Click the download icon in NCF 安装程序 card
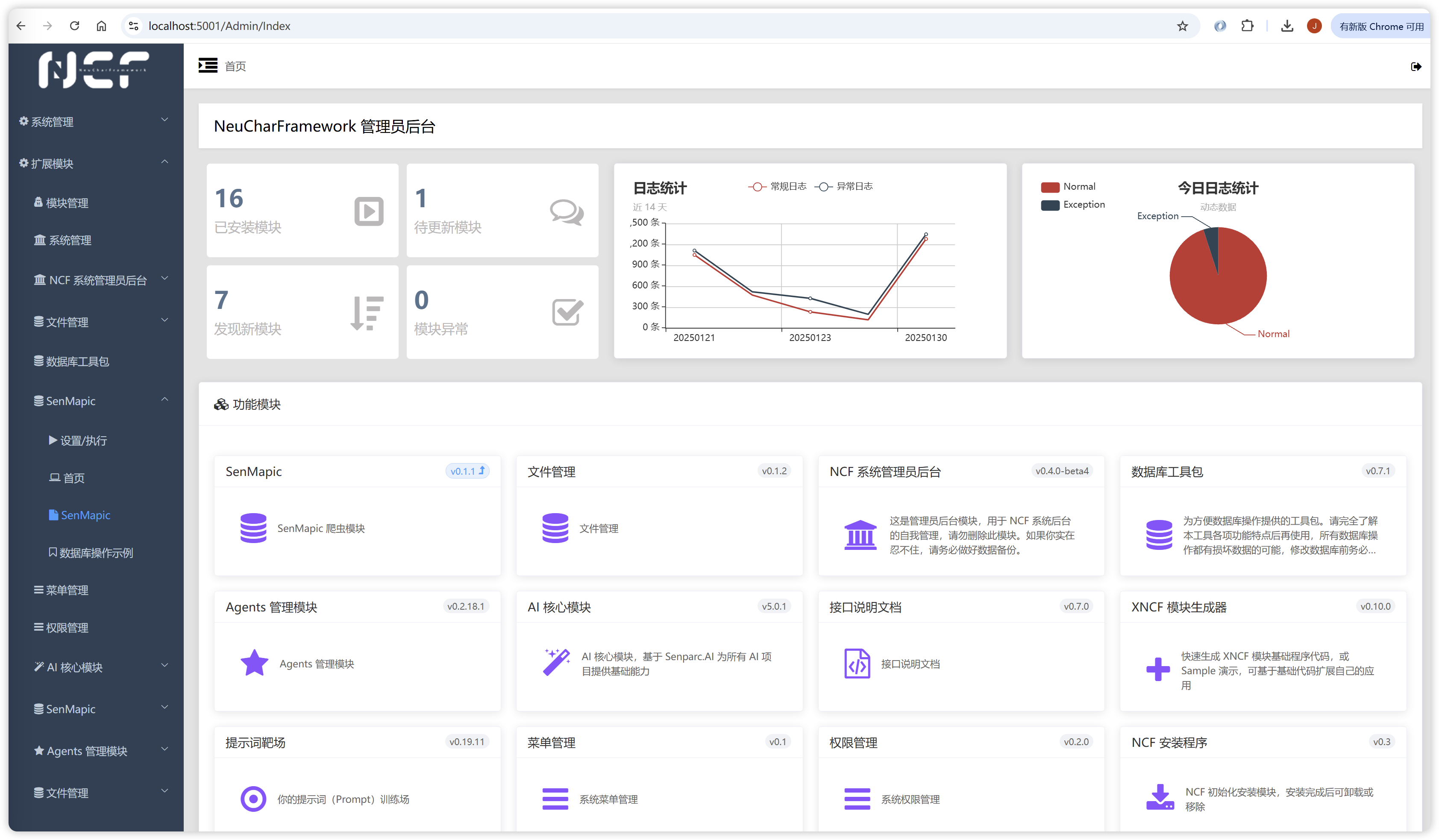The image size is (1439, 840). point(1160,797)
